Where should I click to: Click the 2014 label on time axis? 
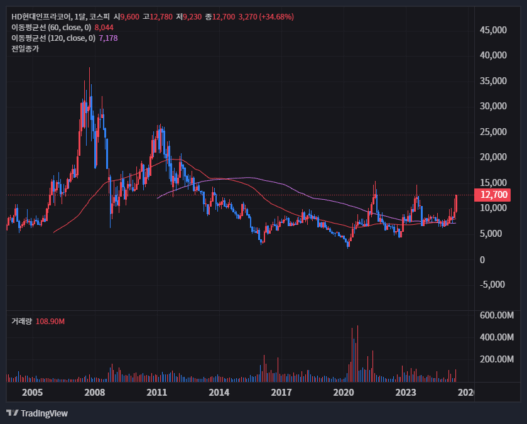219,392
